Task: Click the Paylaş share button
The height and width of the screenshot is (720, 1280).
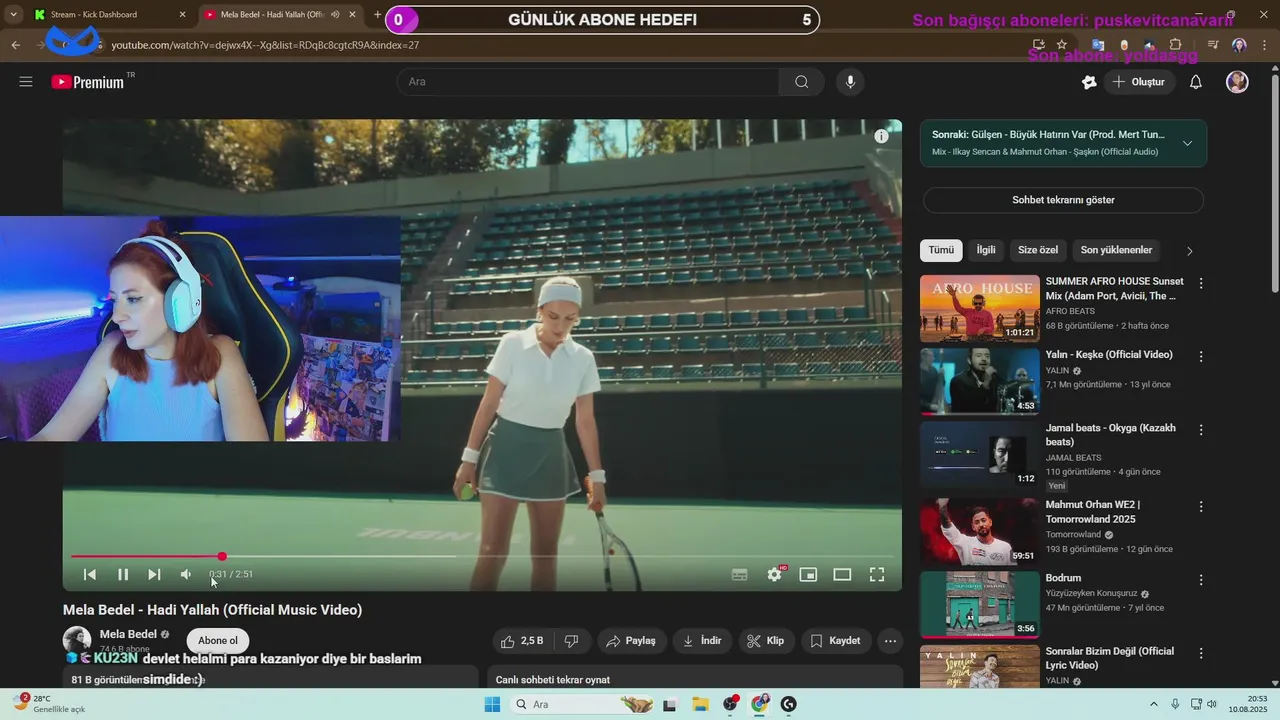Action: [x=631, y=641]
